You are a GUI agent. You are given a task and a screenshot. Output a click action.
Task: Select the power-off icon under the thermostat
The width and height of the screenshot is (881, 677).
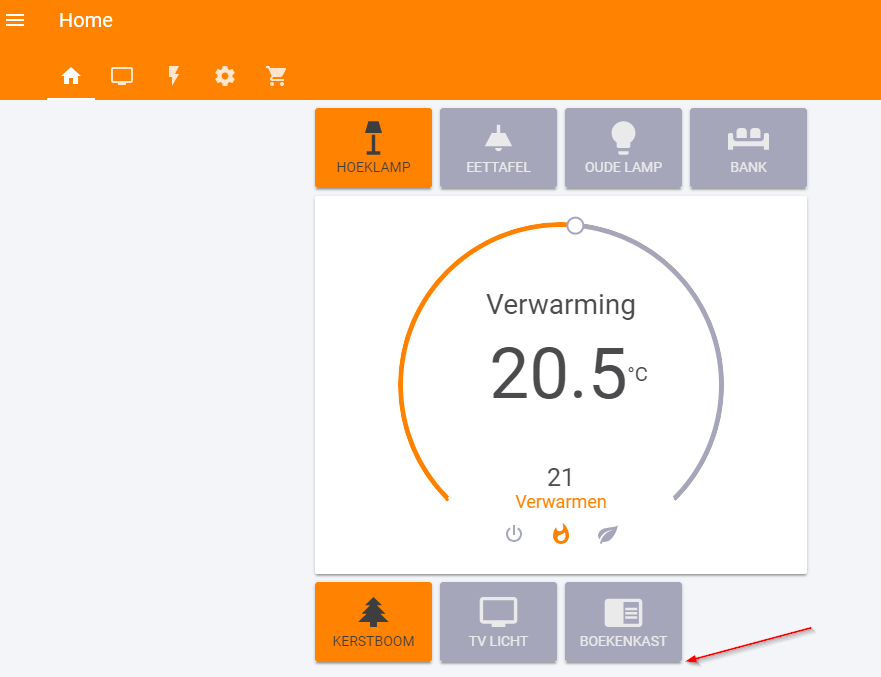[x=514, y=534]
